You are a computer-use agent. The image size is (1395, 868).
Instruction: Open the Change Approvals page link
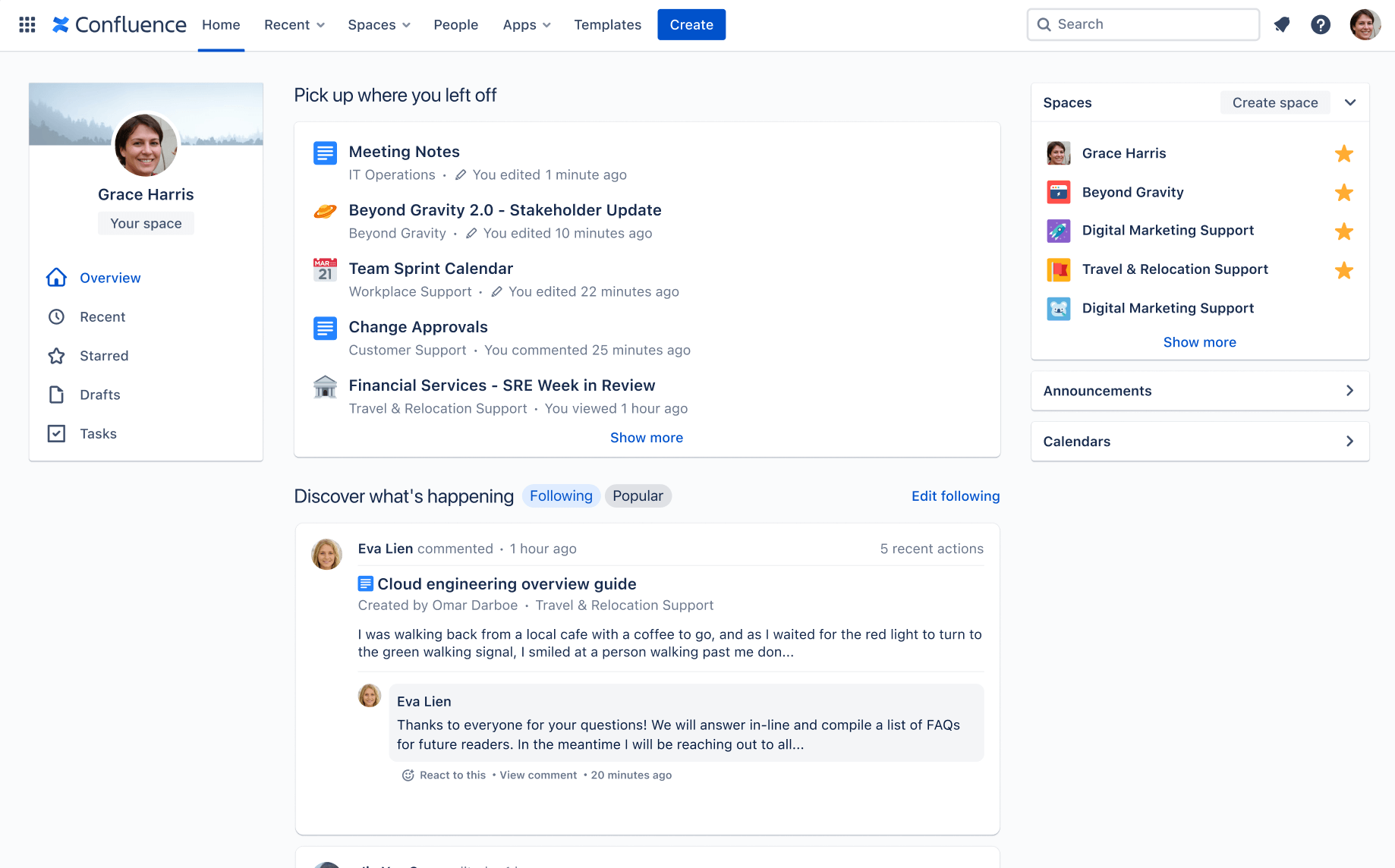click(417, 326)
